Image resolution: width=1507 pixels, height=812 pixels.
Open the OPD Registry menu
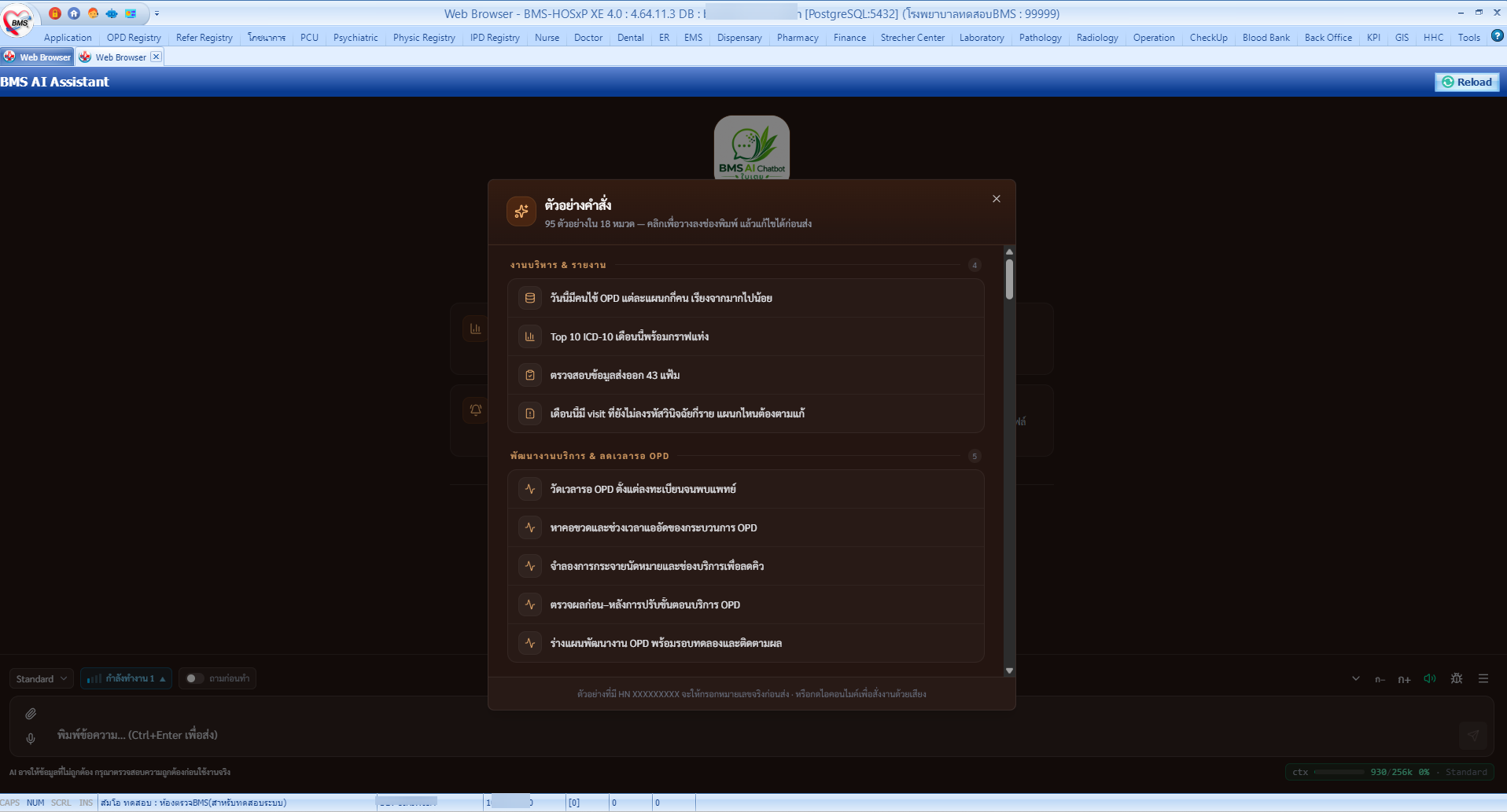(134, 38)
